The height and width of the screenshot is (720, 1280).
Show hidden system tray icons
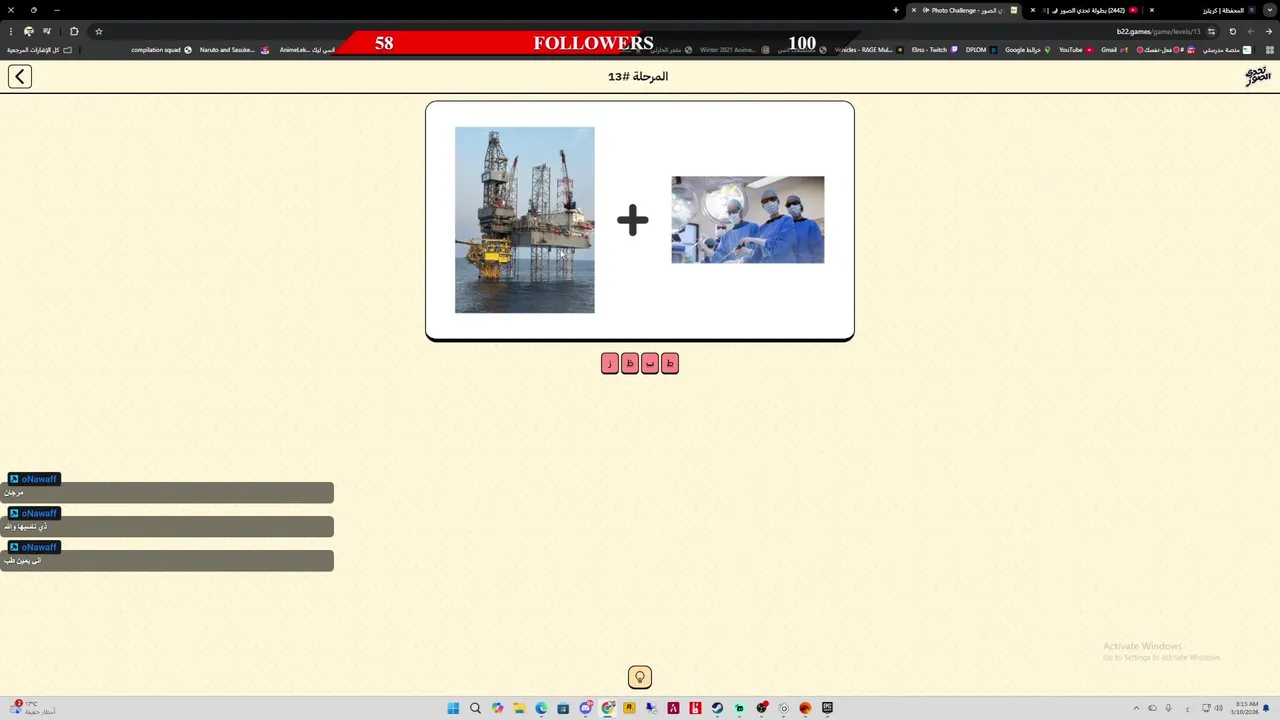(1136, 708)
